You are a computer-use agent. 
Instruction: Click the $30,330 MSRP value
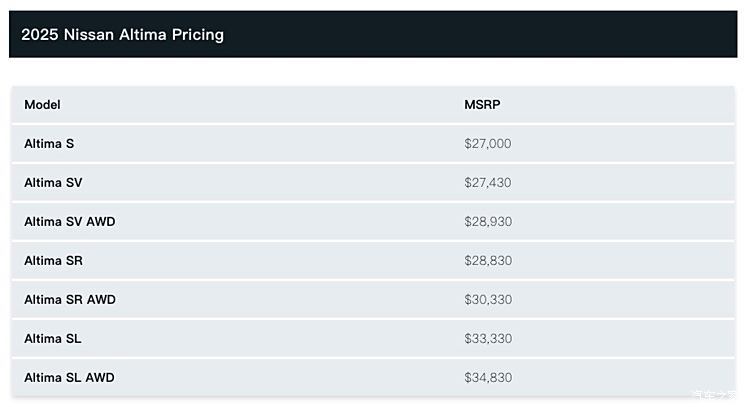(488, 299)
